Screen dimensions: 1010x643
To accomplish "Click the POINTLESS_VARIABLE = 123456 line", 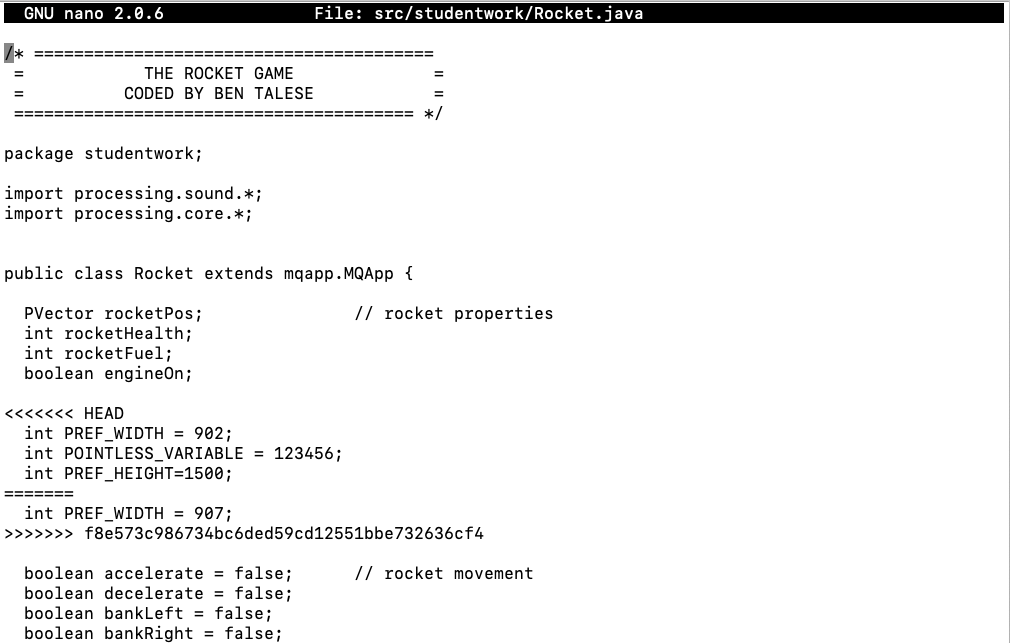I will tap(183, 453).
